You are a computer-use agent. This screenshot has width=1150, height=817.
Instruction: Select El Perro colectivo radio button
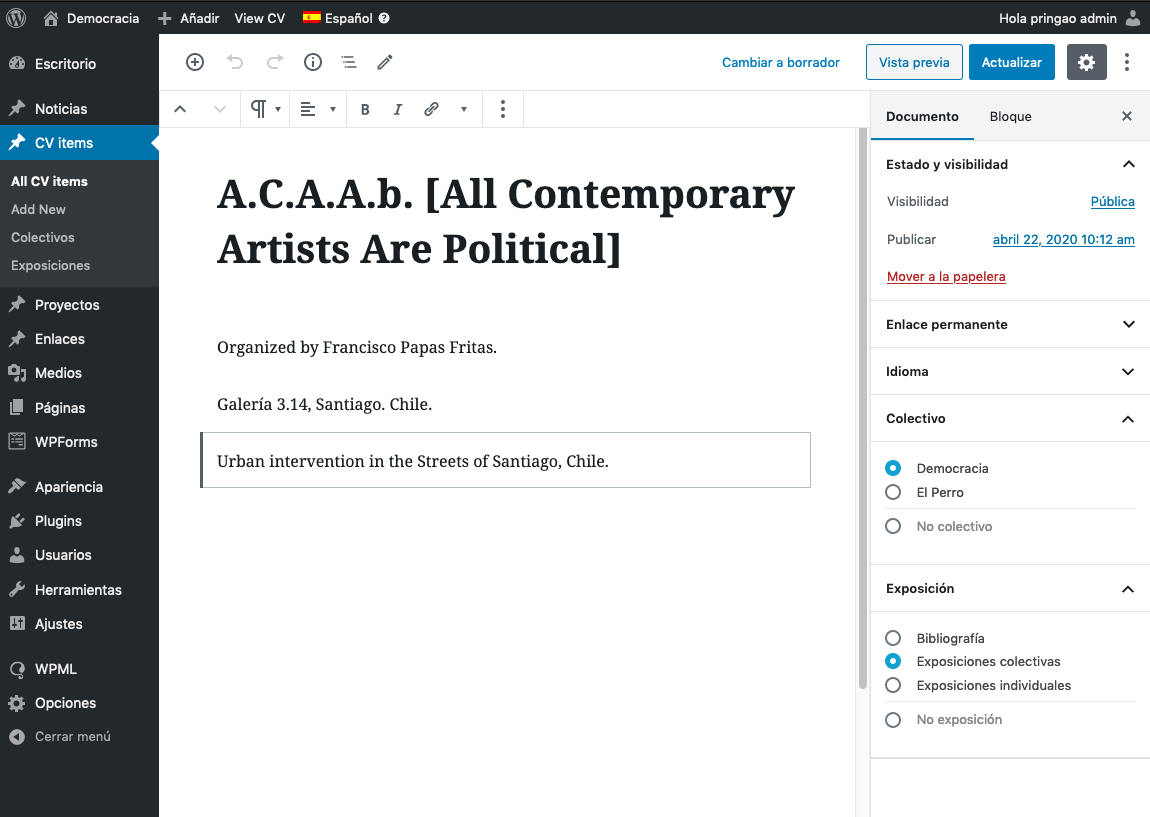[893, 492]
